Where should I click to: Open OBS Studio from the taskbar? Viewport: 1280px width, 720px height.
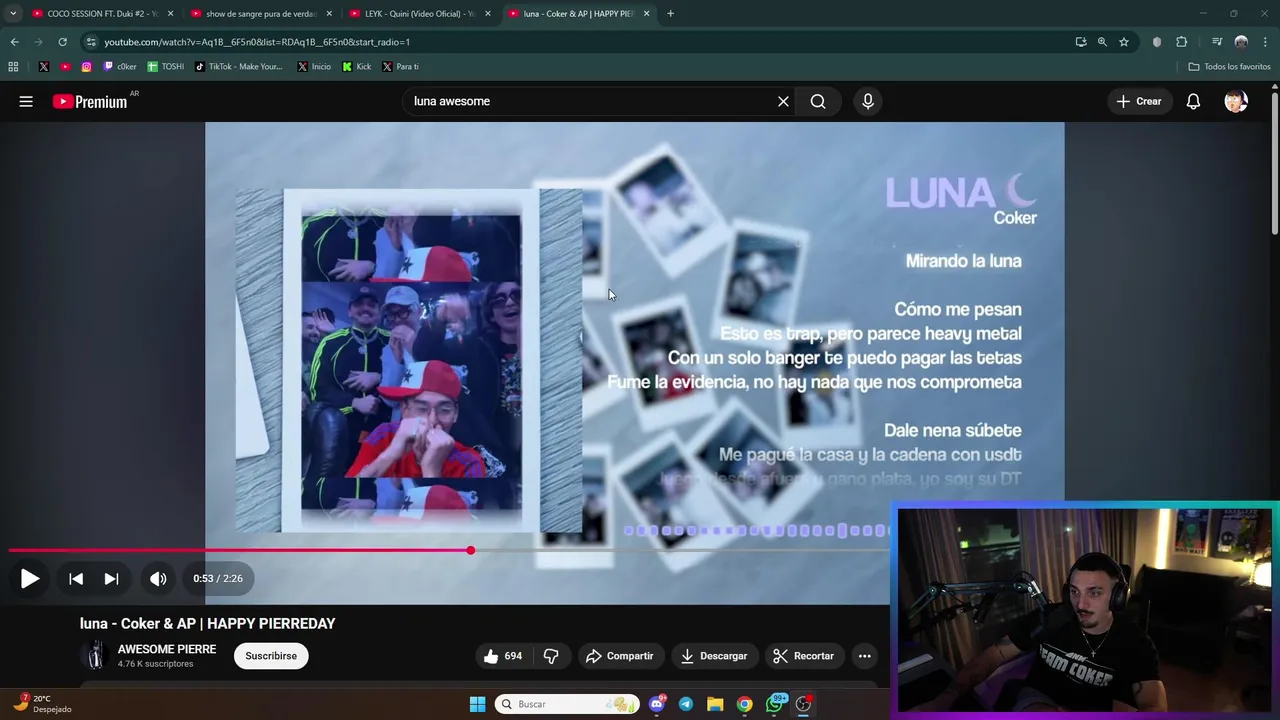pos(803,704)
